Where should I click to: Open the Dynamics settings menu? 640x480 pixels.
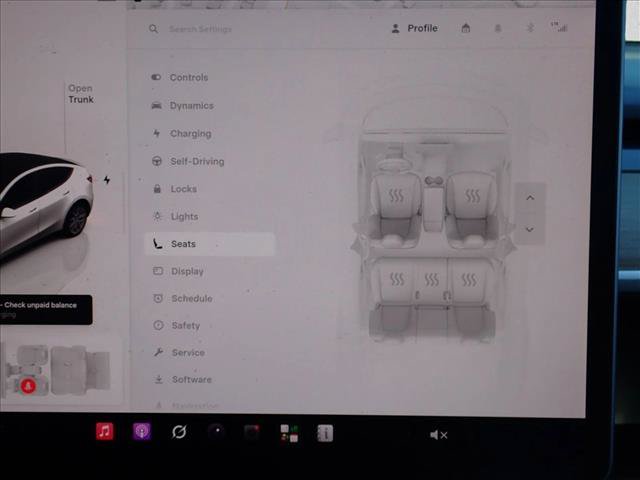(x=183, y=106)
